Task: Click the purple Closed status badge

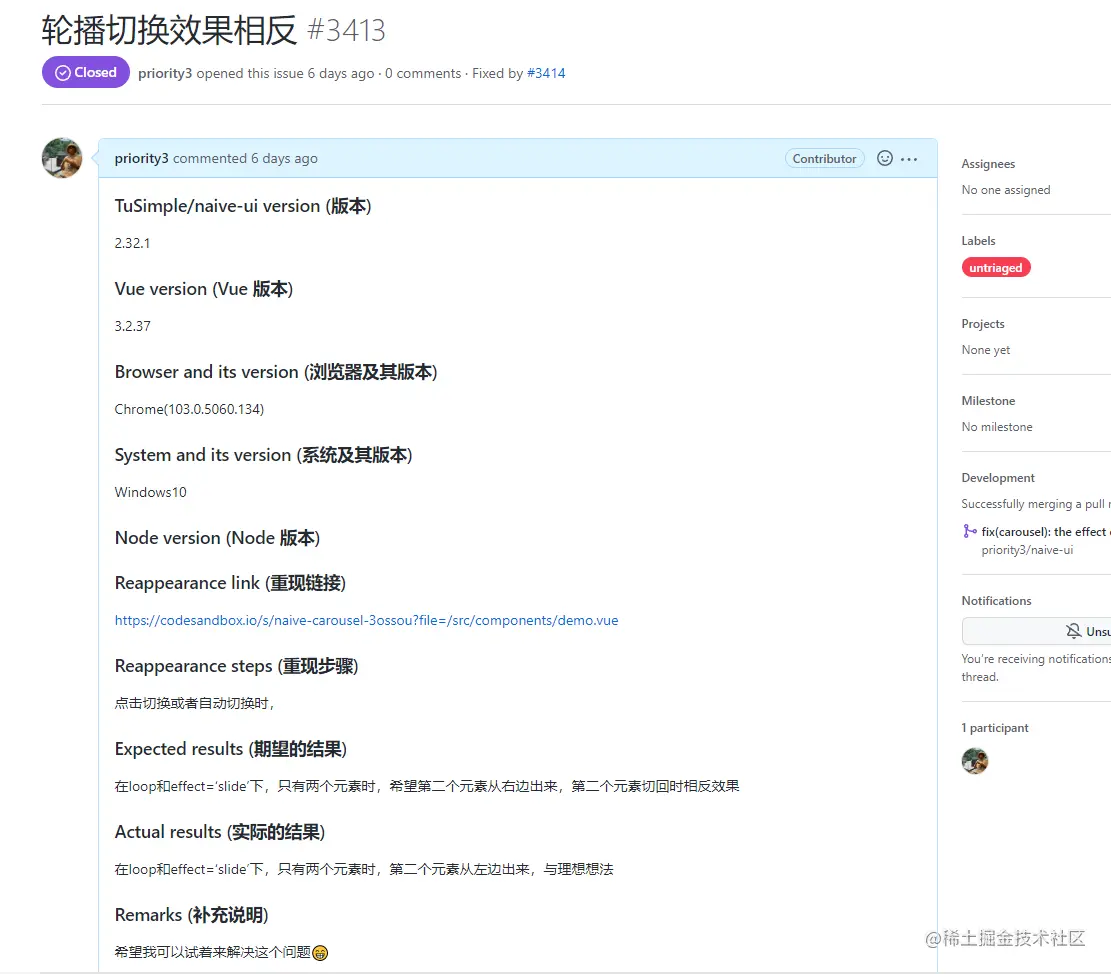Action: point(86,72)
